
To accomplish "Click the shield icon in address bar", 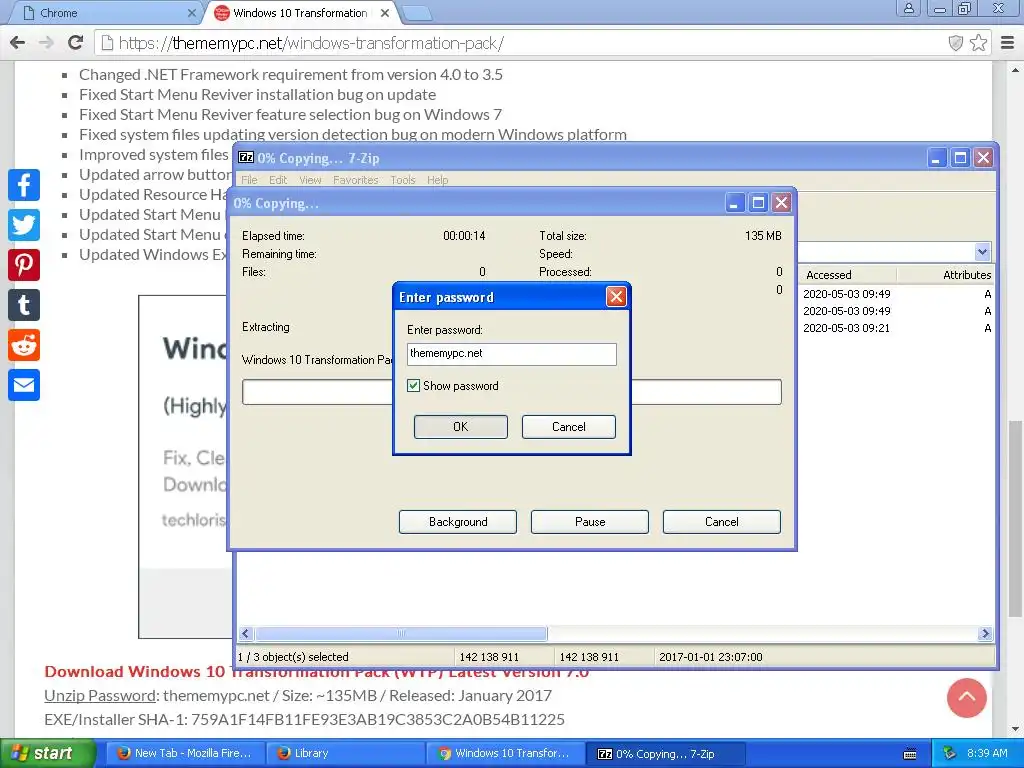I will [955, 43].
